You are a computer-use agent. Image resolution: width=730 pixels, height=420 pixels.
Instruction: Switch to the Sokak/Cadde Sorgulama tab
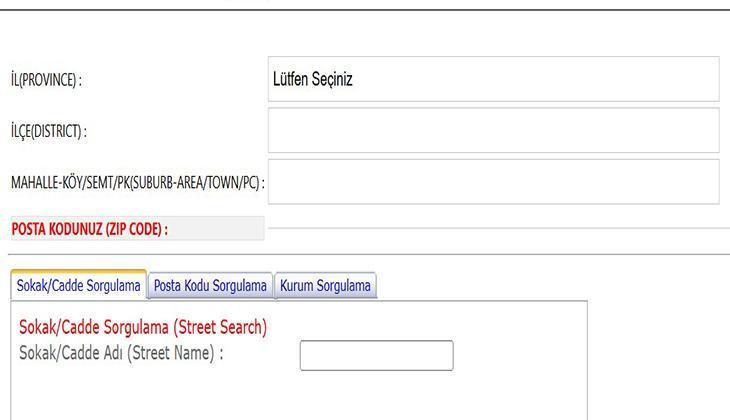[x=78, y=286]
